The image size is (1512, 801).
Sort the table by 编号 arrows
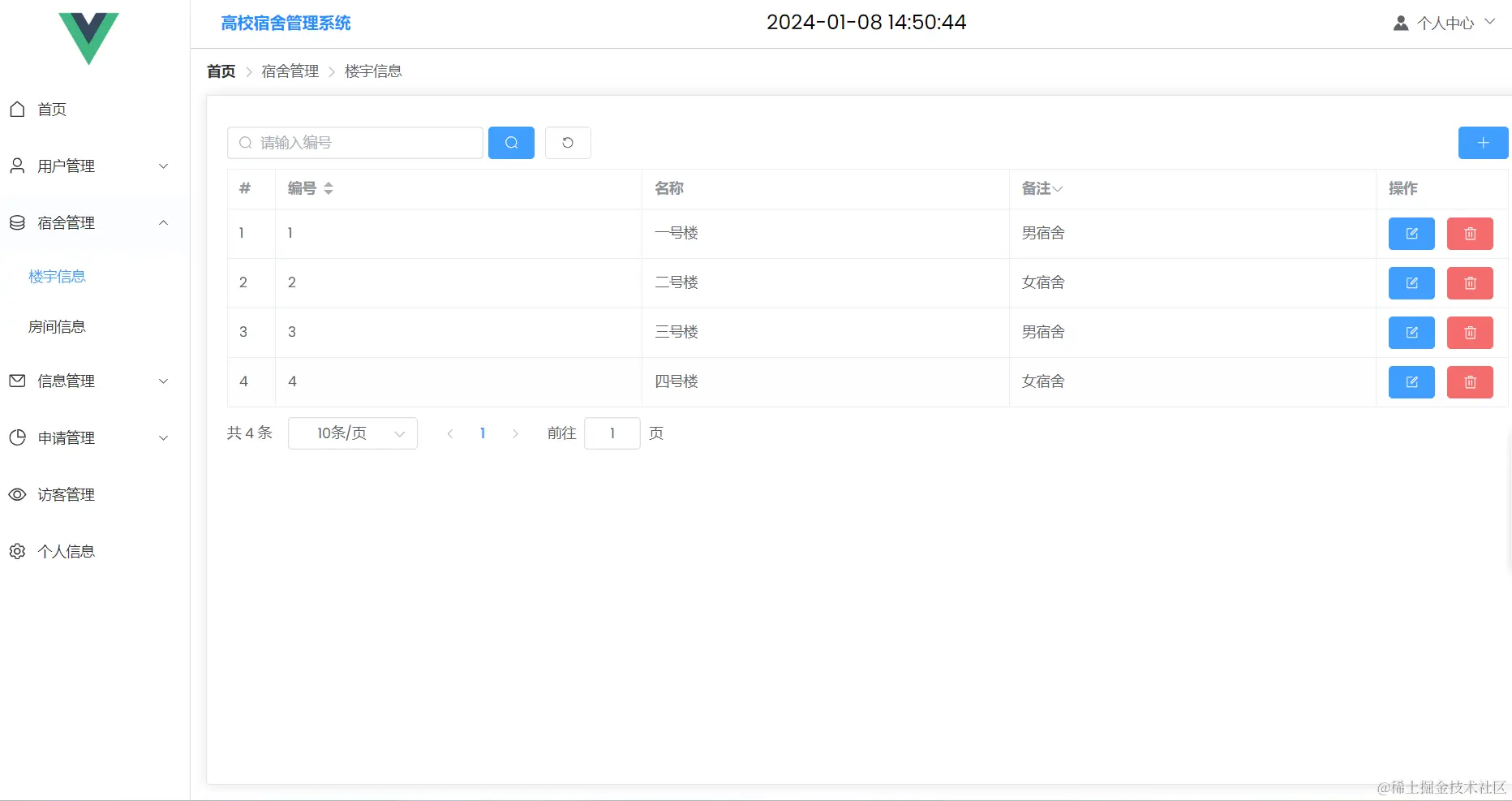pyautogui.click(x=329, y=188)
